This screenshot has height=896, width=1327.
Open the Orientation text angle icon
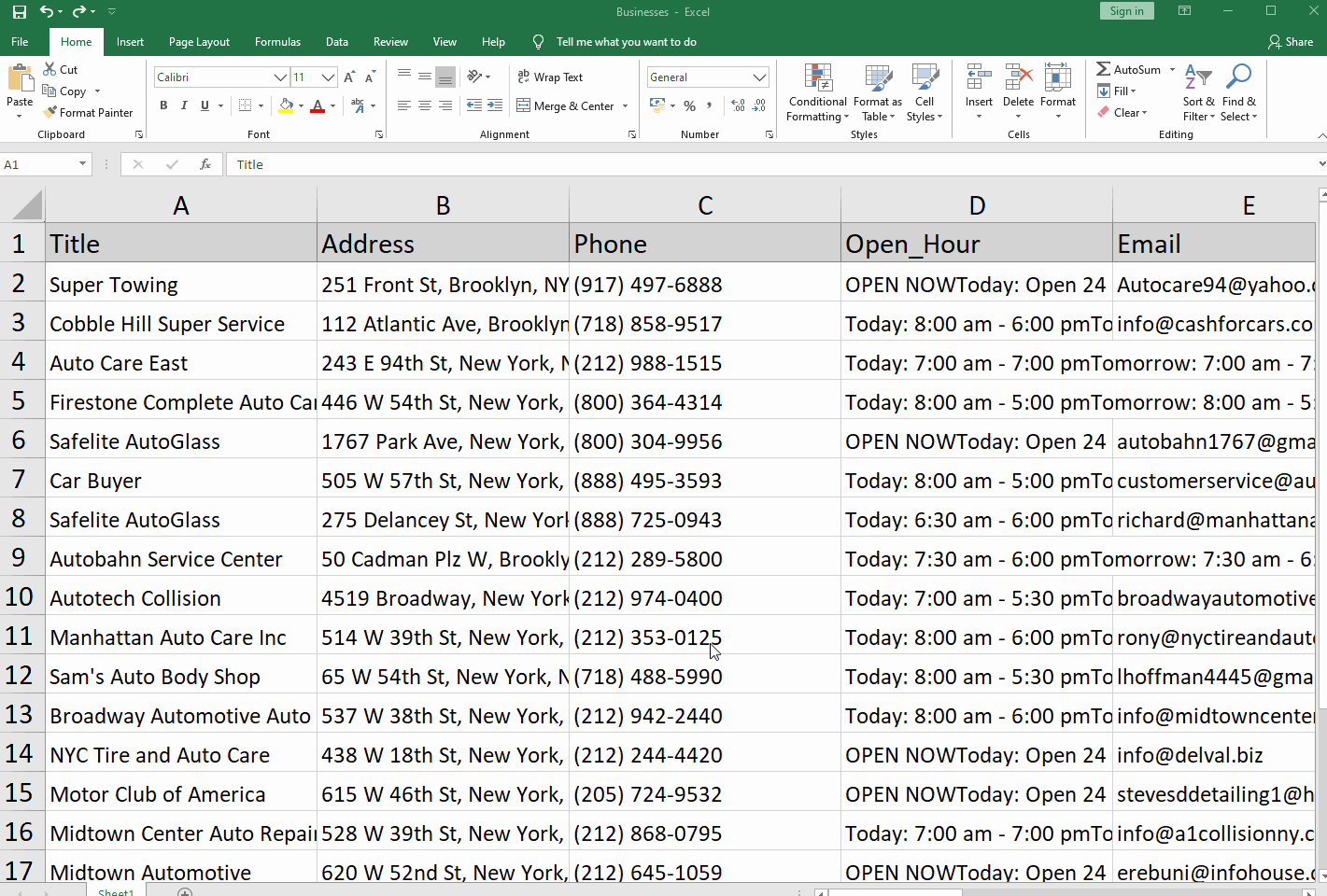pyautogui.click(x=475, y=77)
